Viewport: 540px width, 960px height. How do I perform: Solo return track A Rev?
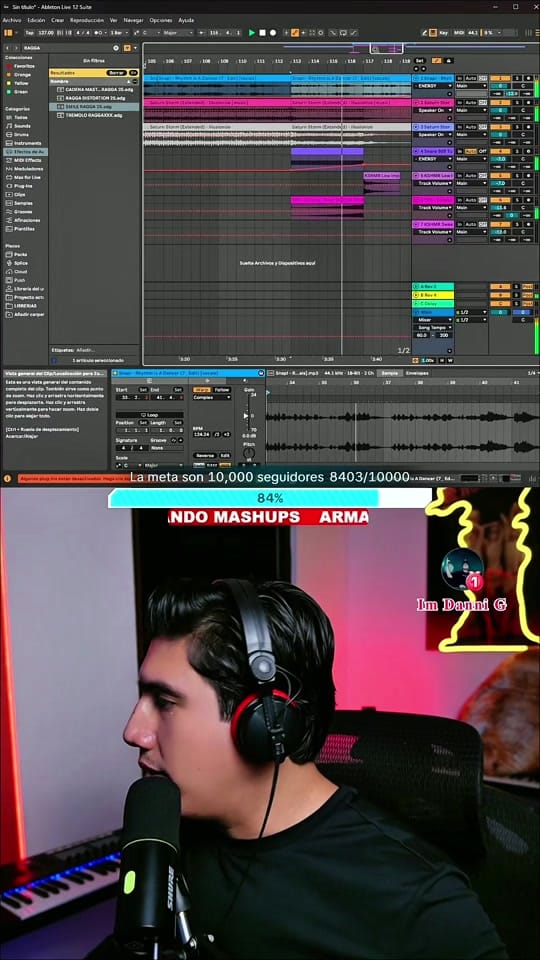(x=517, y=287)
